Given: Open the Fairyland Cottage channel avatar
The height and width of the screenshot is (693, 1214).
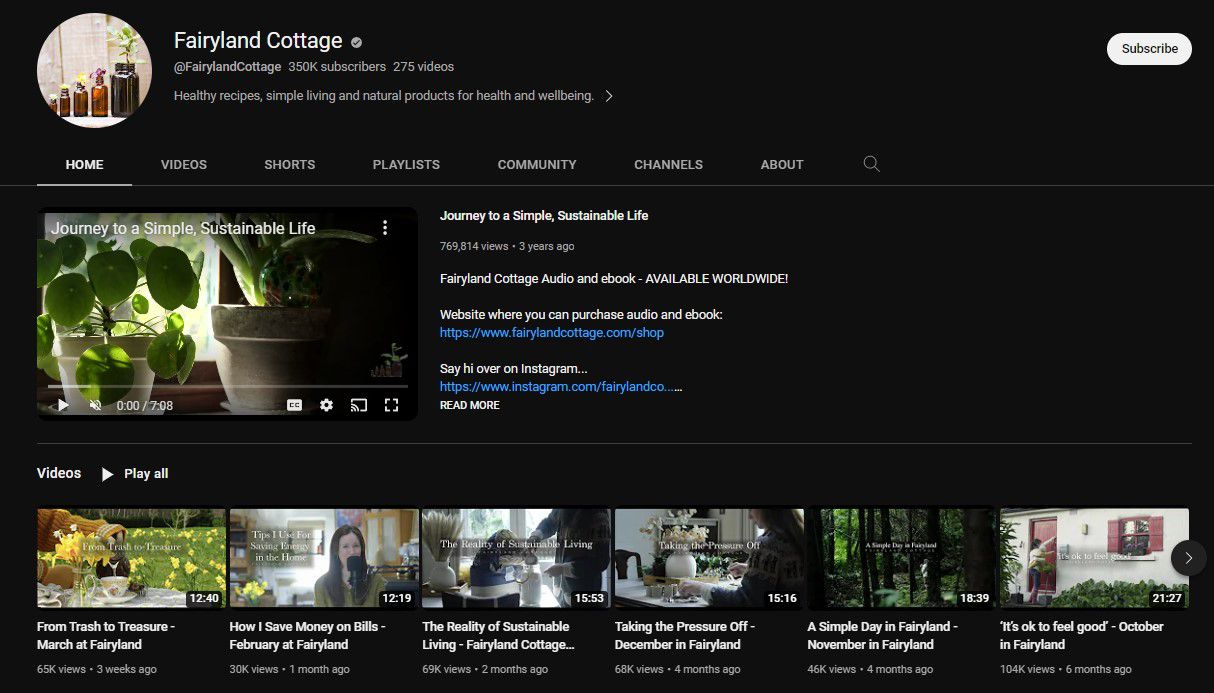Looking at the screenshot, I should pos(94,70).
